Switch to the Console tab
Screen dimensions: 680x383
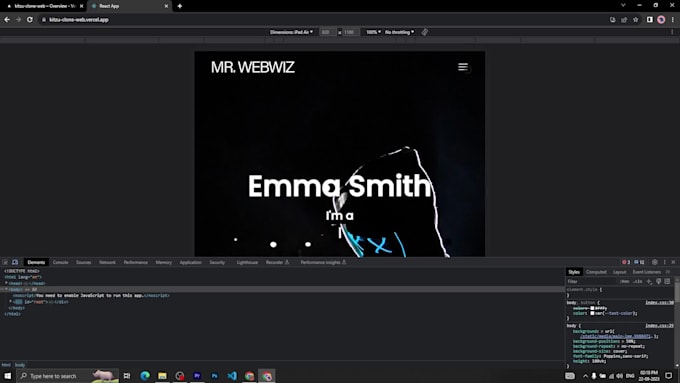coord(60,262)
